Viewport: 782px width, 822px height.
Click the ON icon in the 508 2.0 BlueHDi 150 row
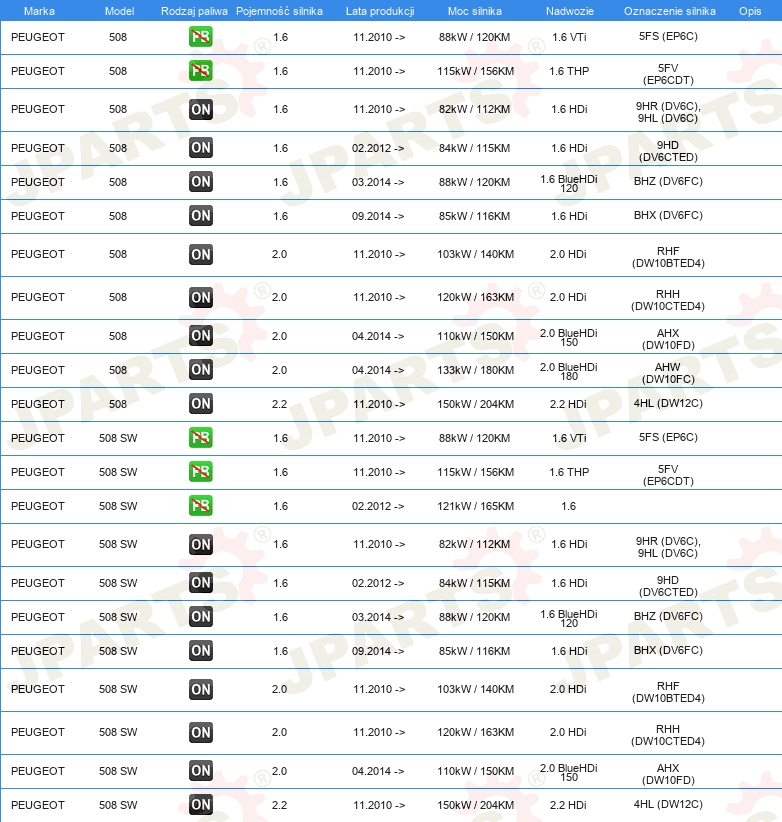click(x=201, y=336)
